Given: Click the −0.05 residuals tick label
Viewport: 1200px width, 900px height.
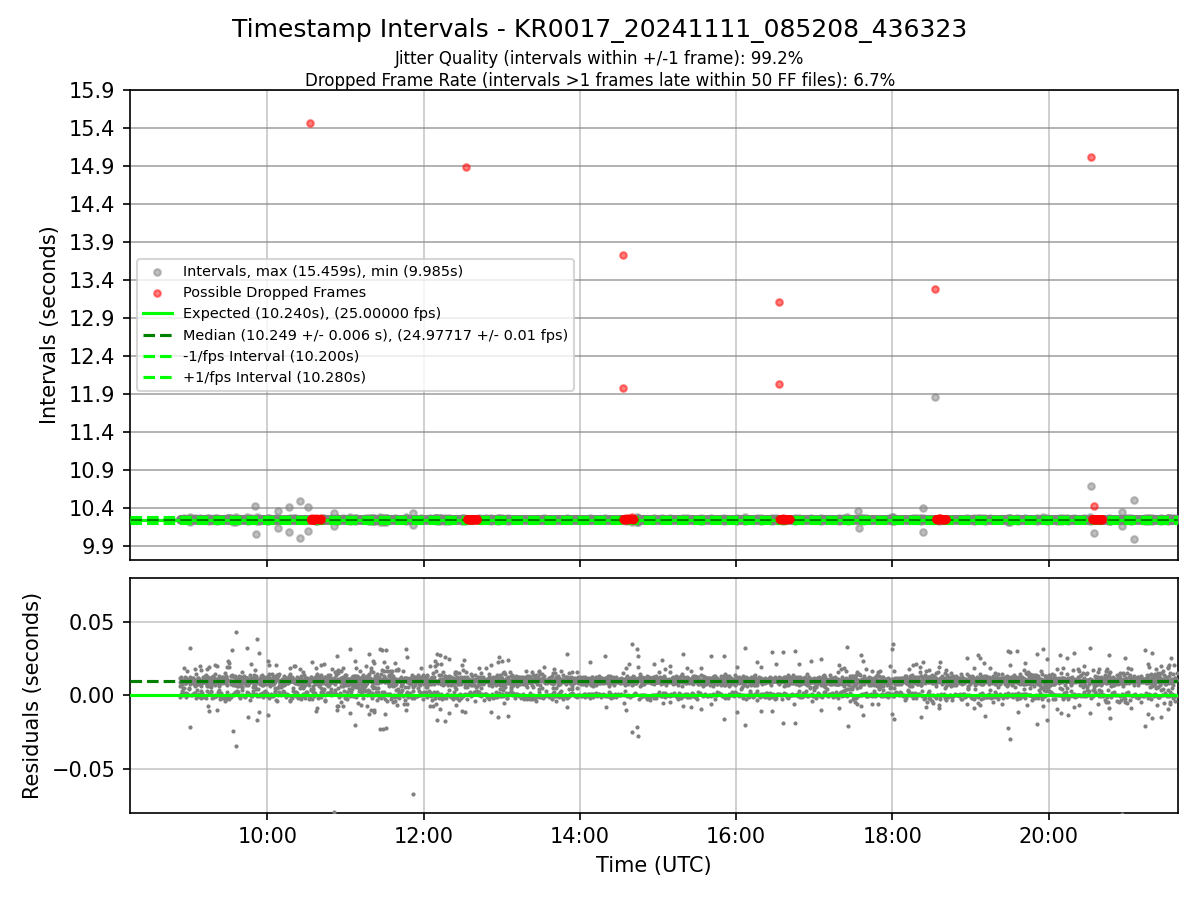Looking at the screenshot, I should pos(84,770).
